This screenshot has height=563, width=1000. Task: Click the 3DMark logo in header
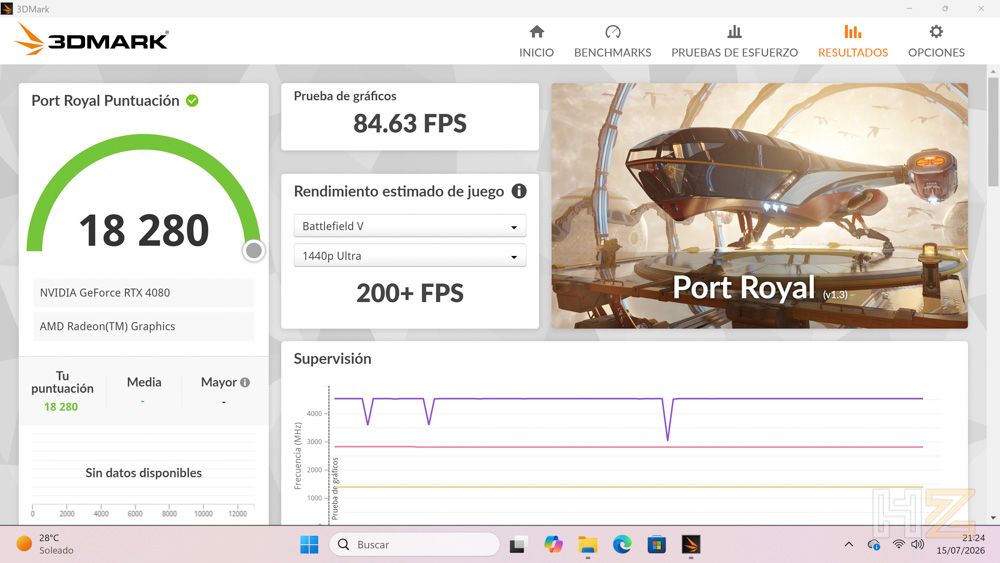point(91,40)
